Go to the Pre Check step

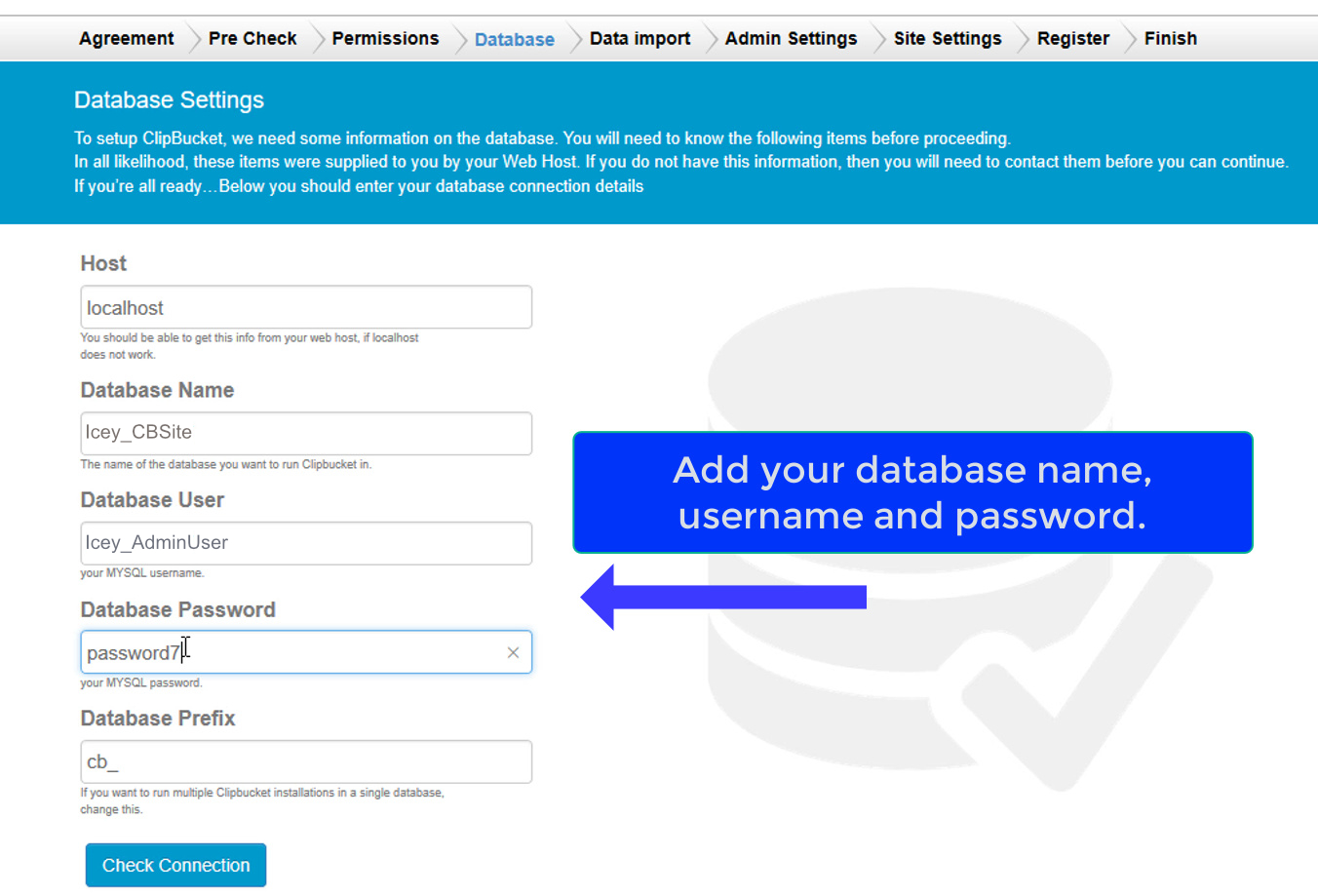pos(252,39)
